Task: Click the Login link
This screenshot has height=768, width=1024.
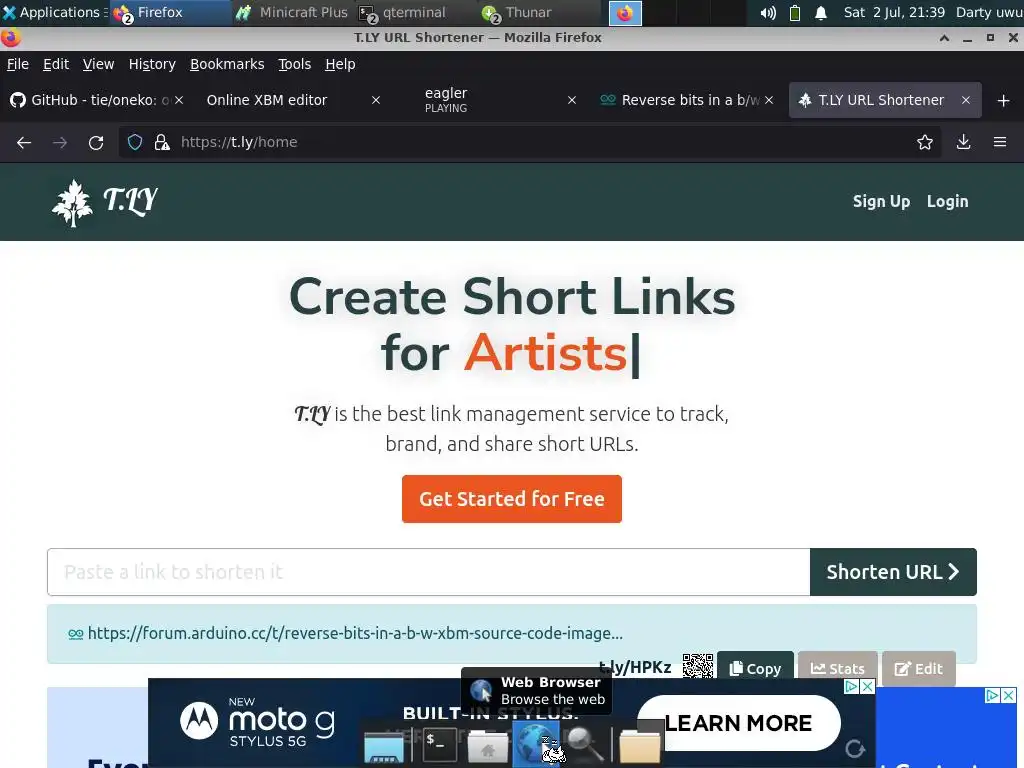Action: pos(947,201)
